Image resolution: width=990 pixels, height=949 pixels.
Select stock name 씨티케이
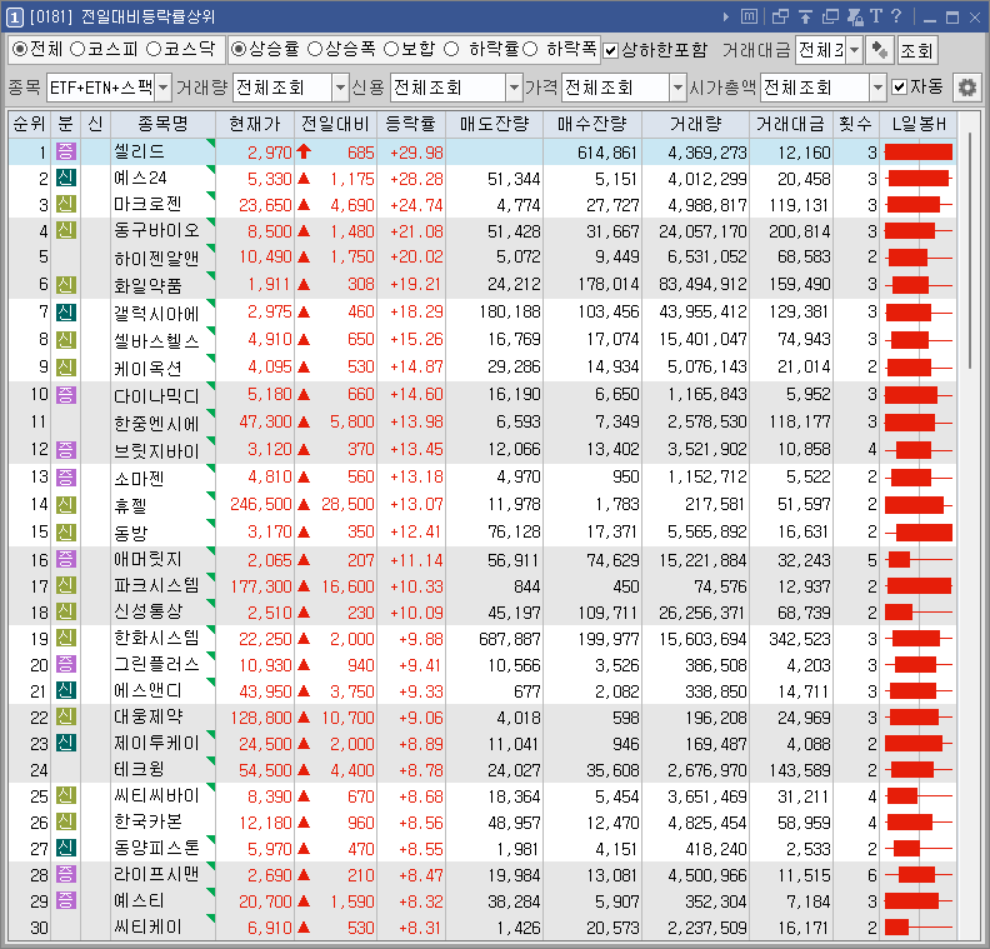(x=148, y=927)
